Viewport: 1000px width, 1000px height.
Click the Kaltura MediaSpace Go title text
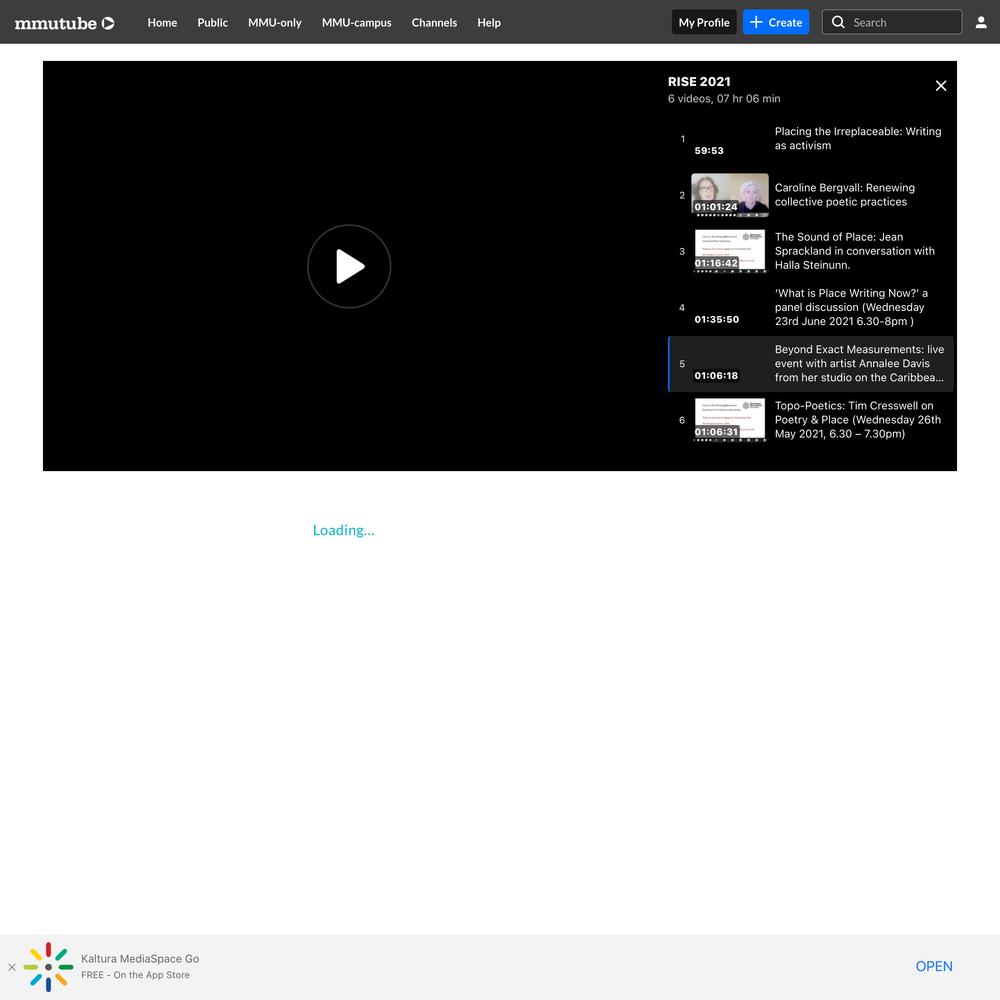(x=140, y=959)
